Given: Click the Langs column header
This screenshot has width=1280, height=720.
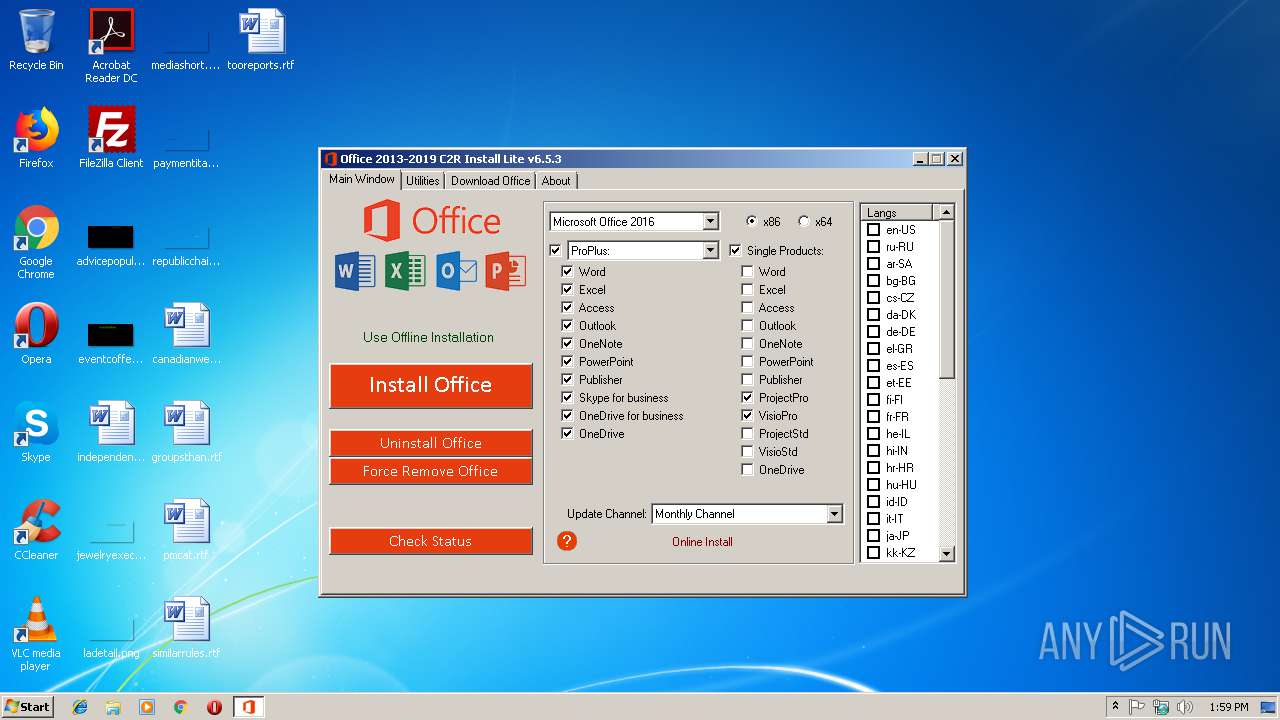Looking at the screenshot, I should pyautogui.click(x=897, y=212).
